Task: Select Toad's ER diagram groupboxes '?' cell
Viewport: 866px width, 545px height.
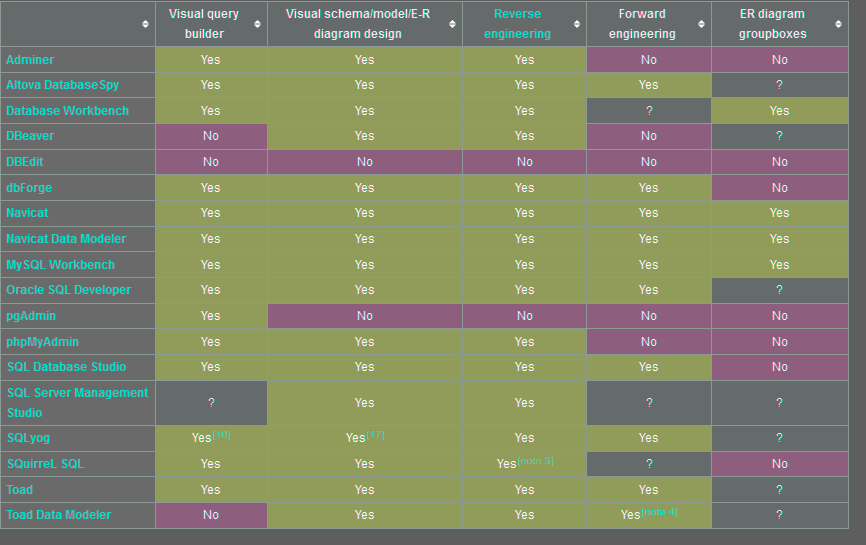Action: (780, 490)
